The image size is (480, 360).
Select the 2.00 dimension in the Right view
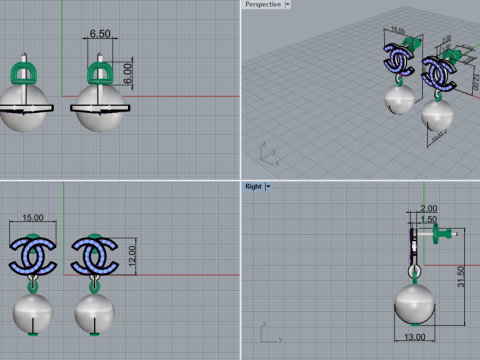coord(429,209)
